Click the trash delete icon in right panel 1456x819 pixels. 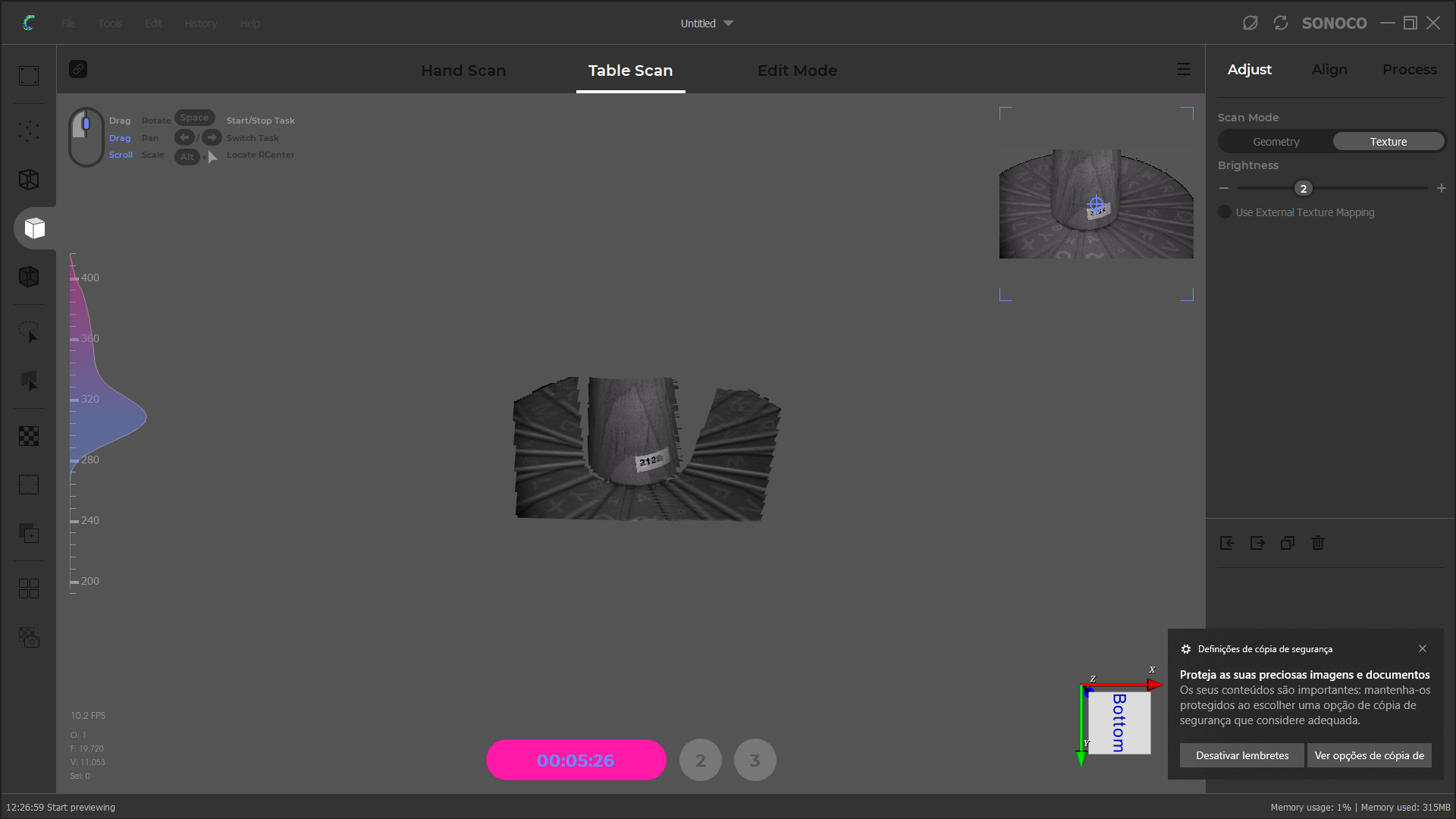tap(1318, 543)
